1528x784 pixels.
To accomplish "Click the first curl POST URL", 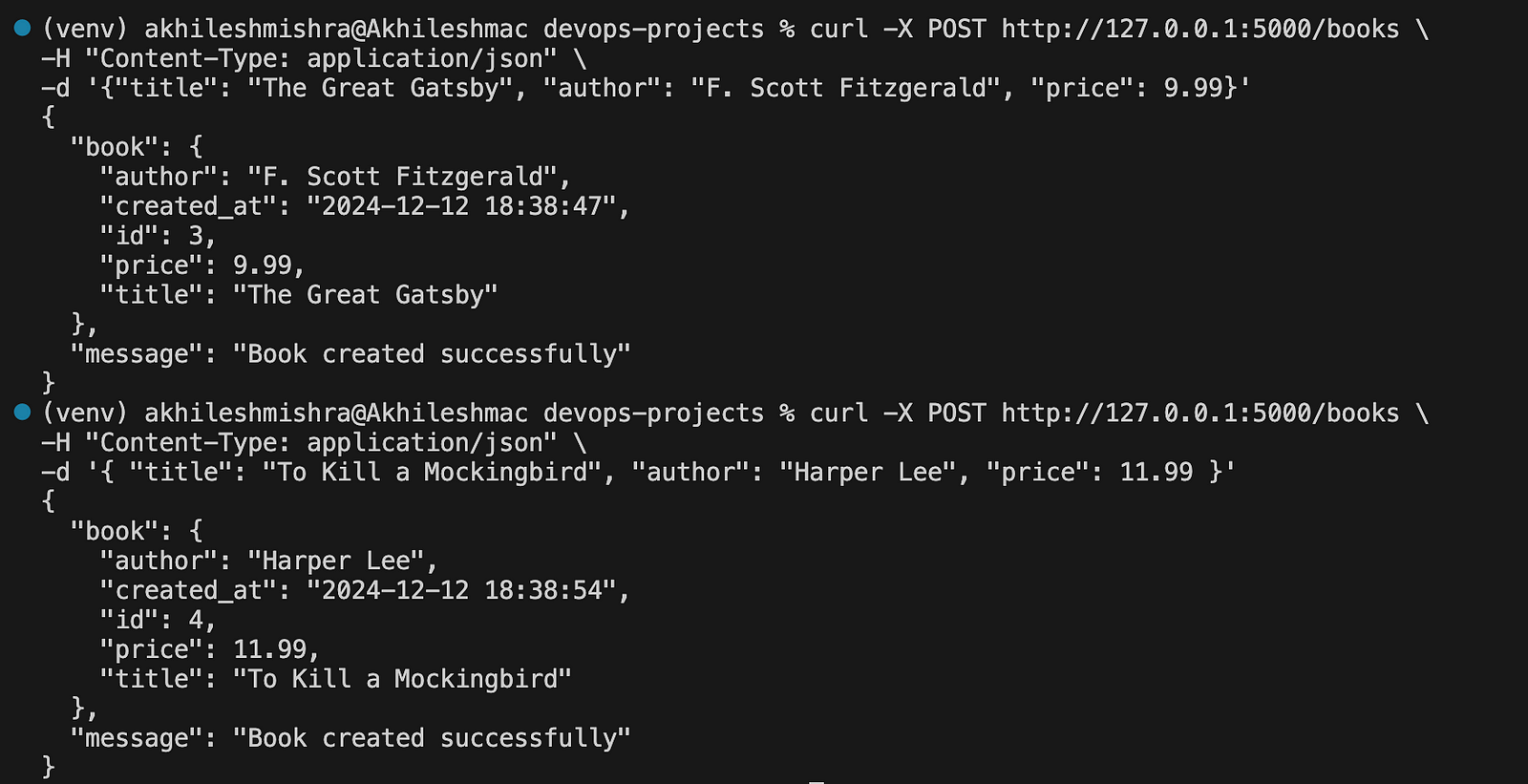I will click(1200, 30).
